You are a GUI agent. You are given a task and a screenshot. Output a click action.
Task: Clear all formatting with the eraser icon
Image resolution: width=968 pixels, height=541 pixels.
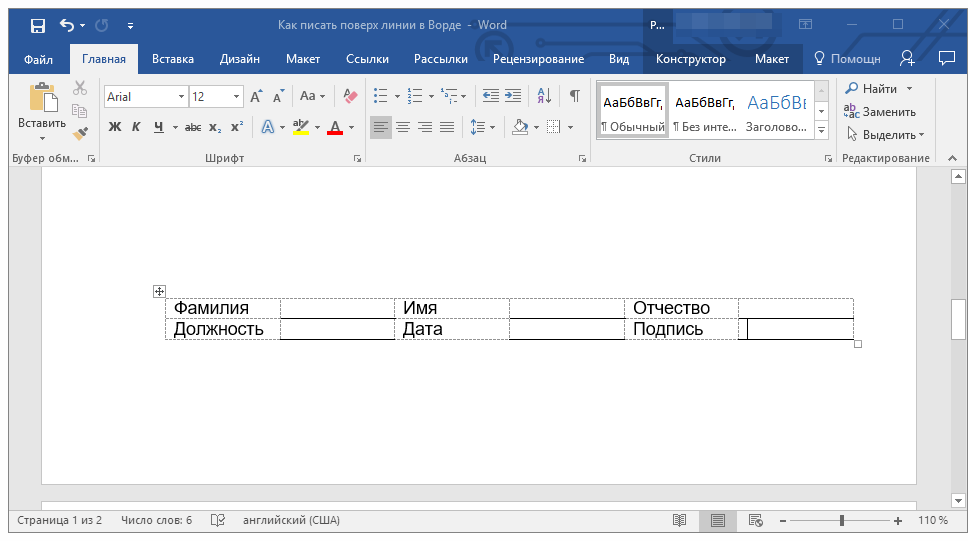pyautogui.click(x=350, y=96)
